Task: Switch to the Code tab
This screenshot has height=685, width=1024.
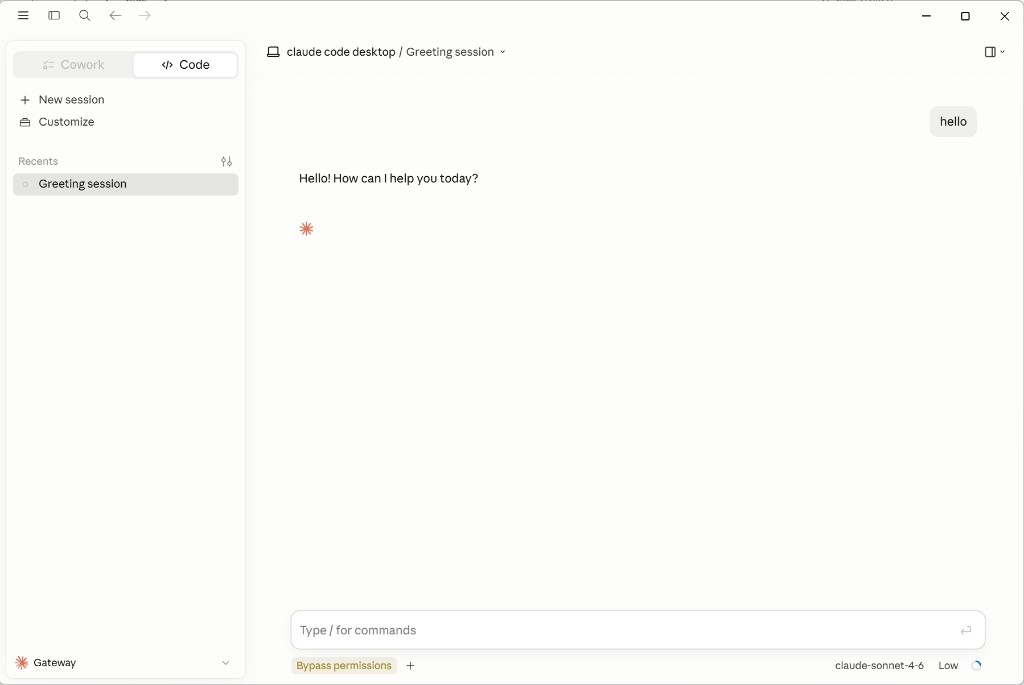Action: pos(185,65)
